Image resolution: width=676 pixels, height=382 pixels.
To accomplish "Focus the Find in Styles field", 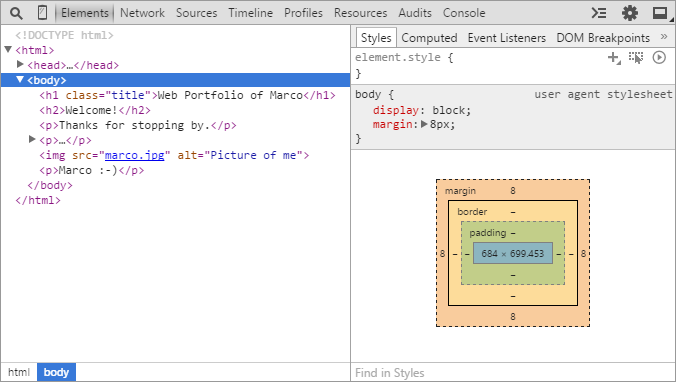I will click(513, 373).
